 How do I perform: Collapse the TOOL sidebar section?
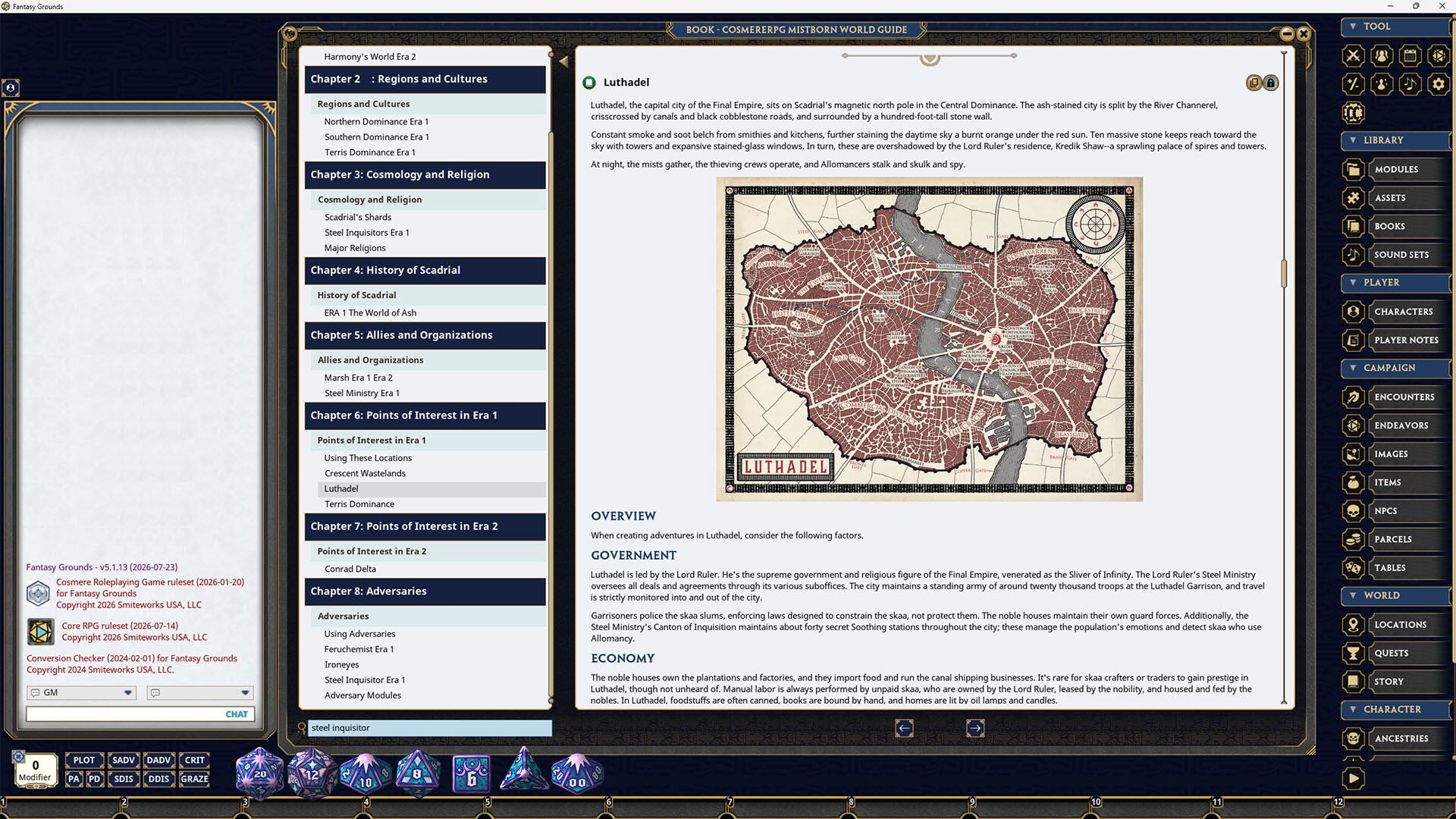coord(1395,27)
